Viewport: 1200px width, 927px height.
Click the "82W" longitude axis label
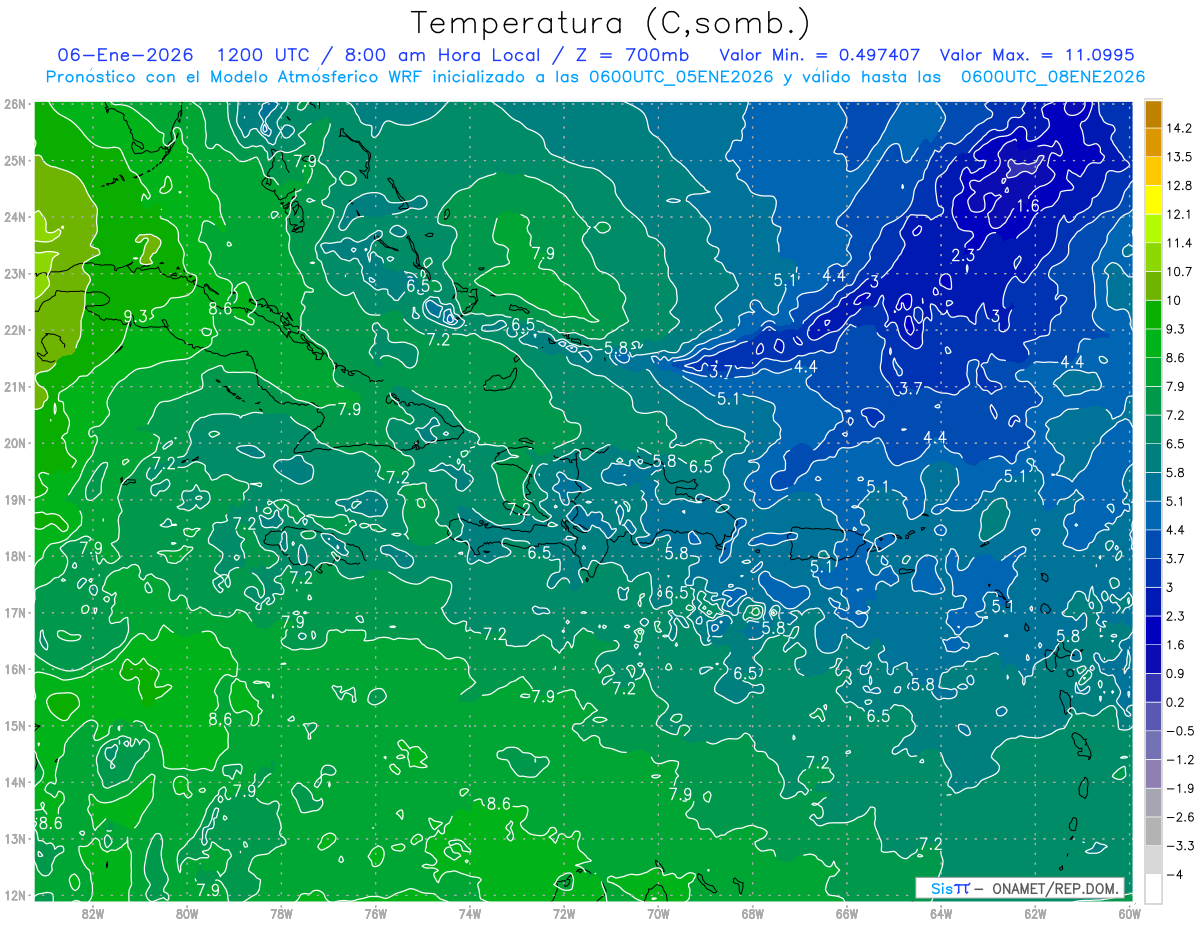click(93, 912)
